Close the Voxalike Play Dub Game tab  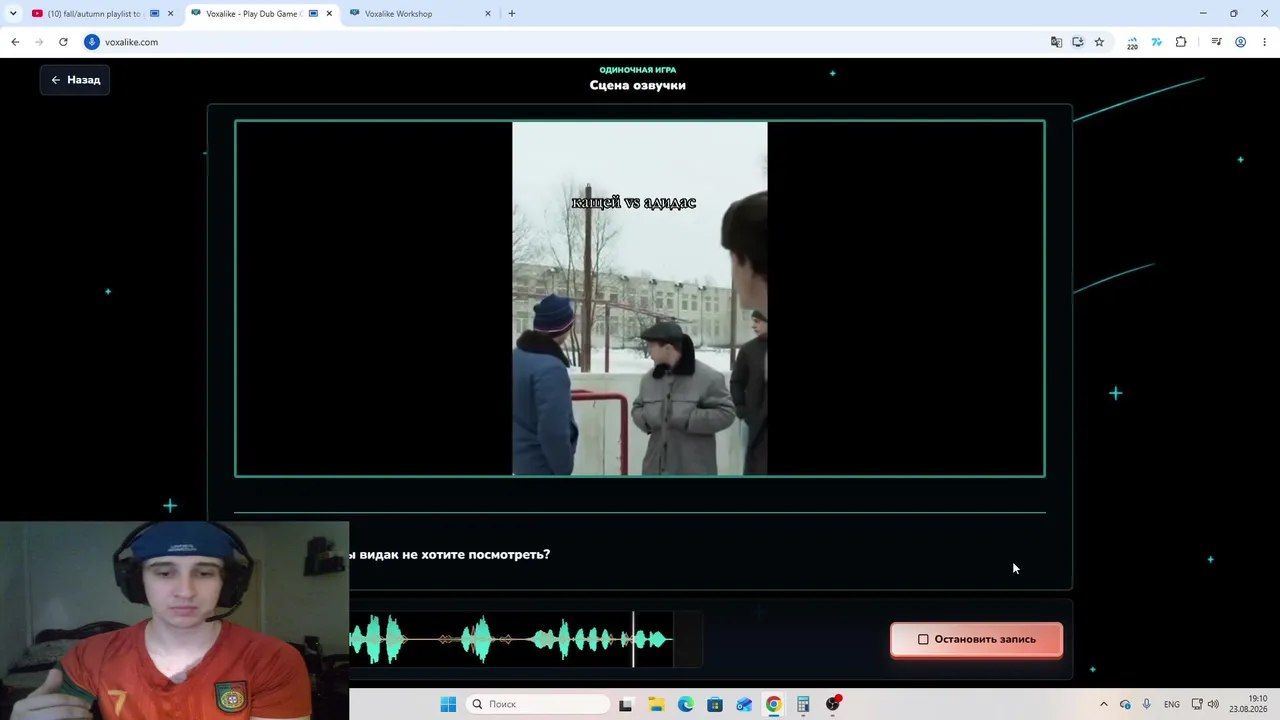point(329,14)
